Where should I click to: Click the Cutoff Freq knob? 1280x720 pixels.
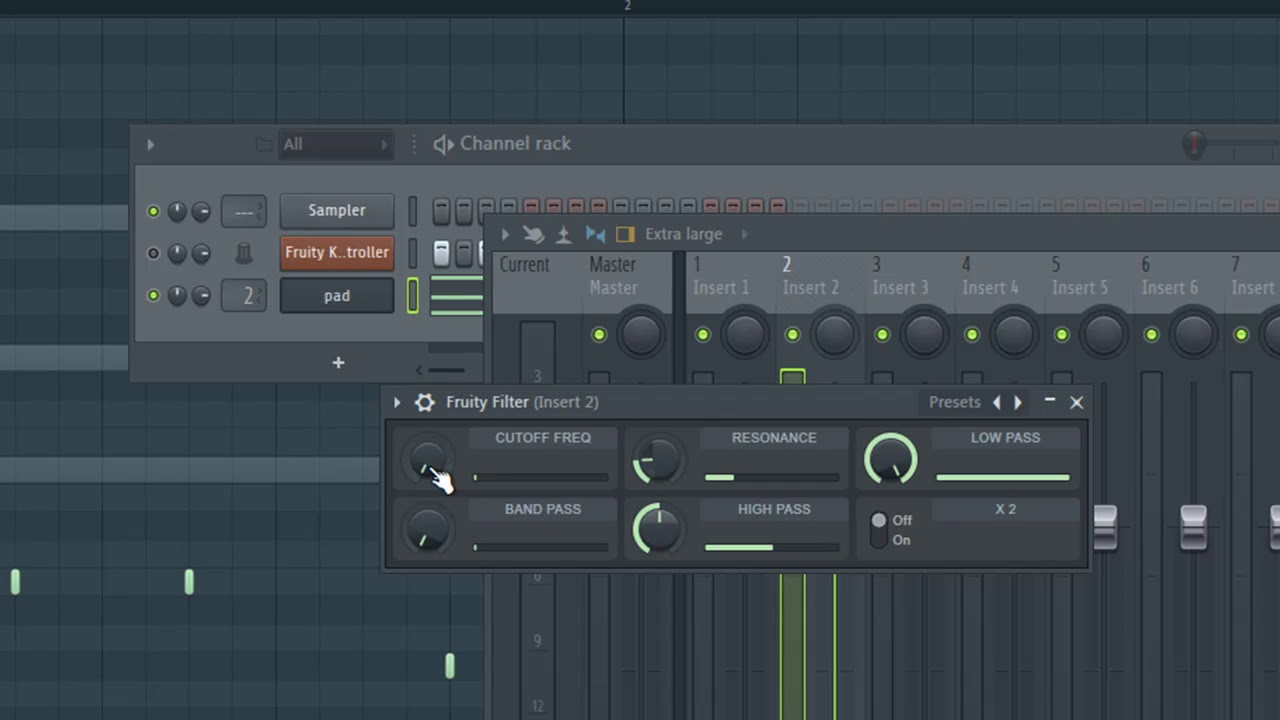428,460
